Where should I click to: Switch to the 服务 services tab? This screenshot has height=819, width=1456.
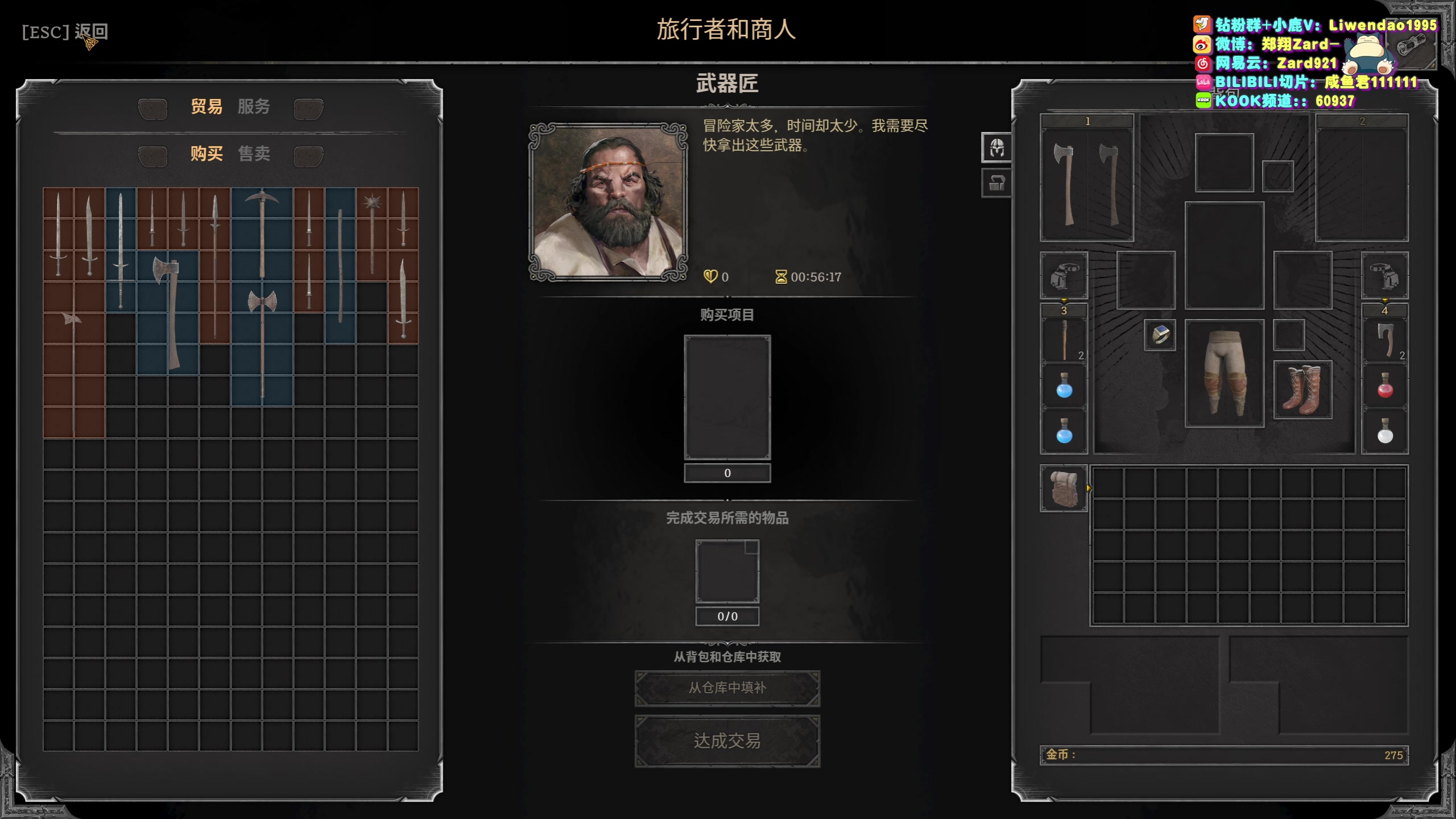[x=254, y=106]
